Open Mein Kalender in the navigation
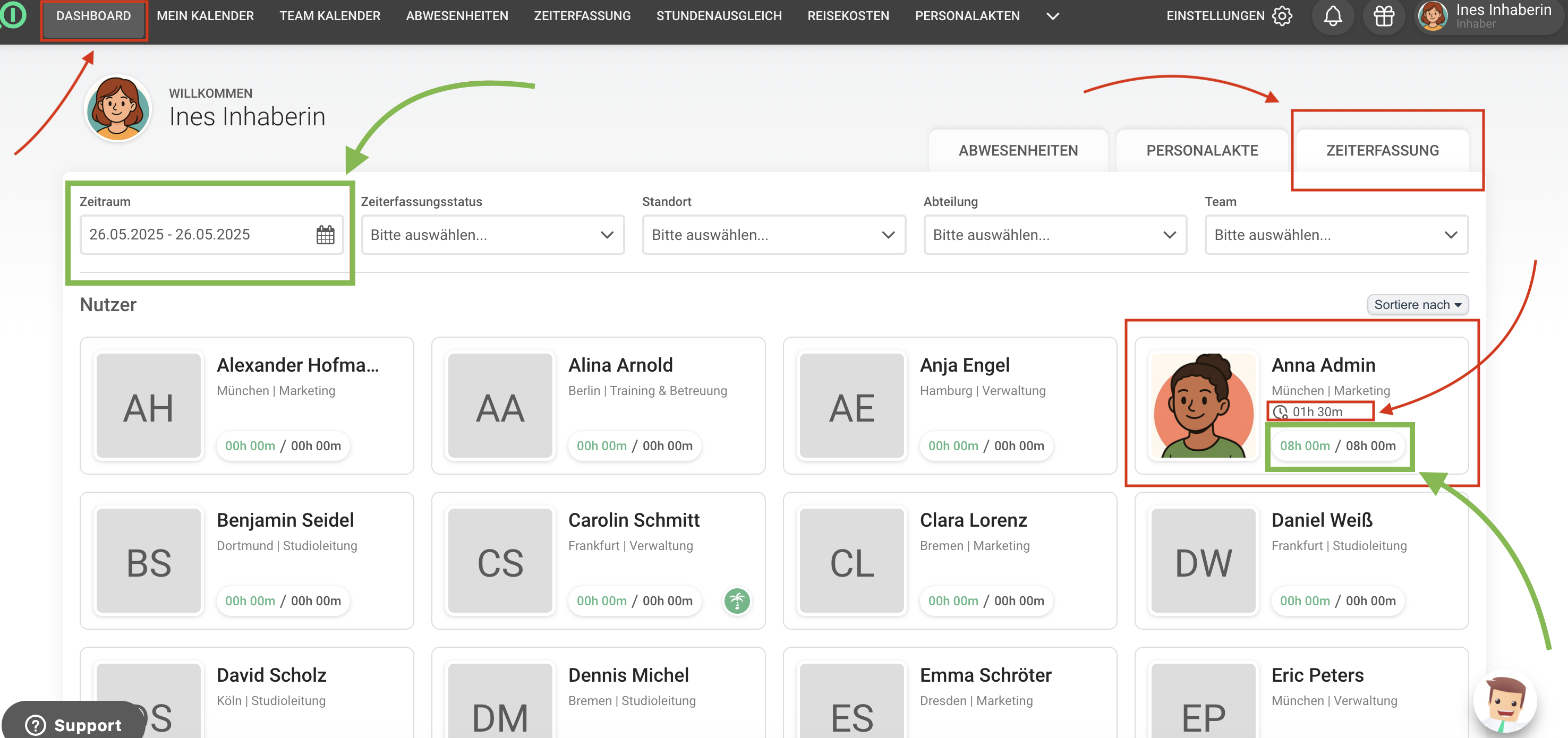This screenshot has width=1568, height=738. click(x=205, y=16)
